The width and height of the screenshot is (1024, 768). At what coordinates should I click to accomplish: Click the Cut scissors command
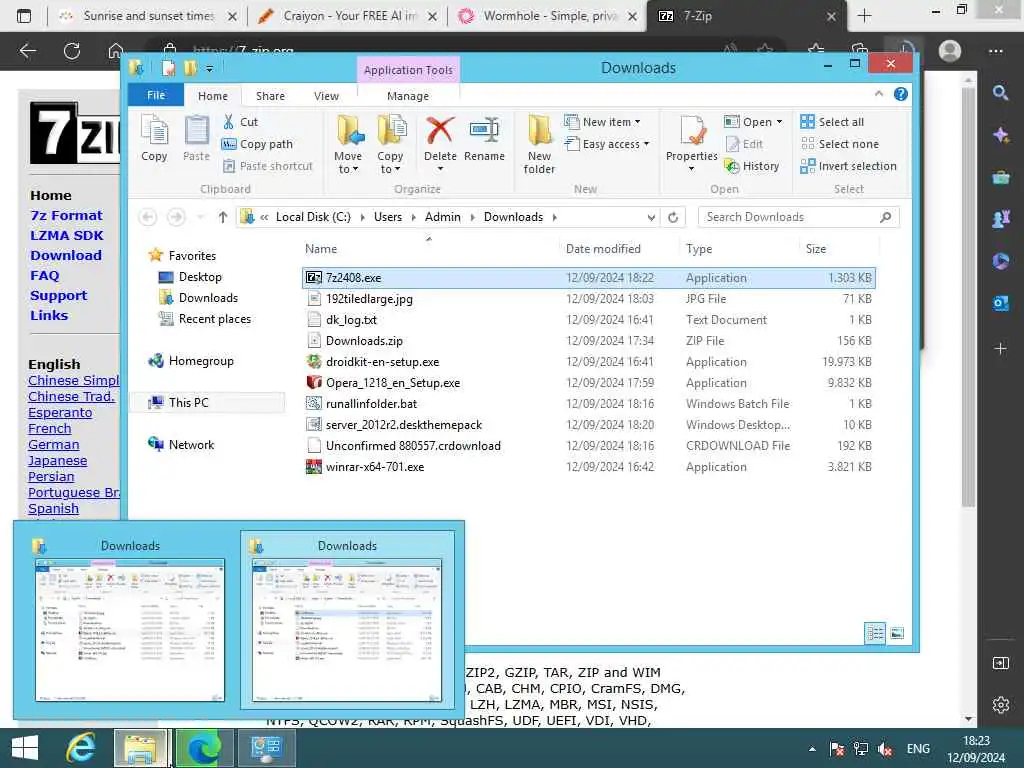(240, 121)
